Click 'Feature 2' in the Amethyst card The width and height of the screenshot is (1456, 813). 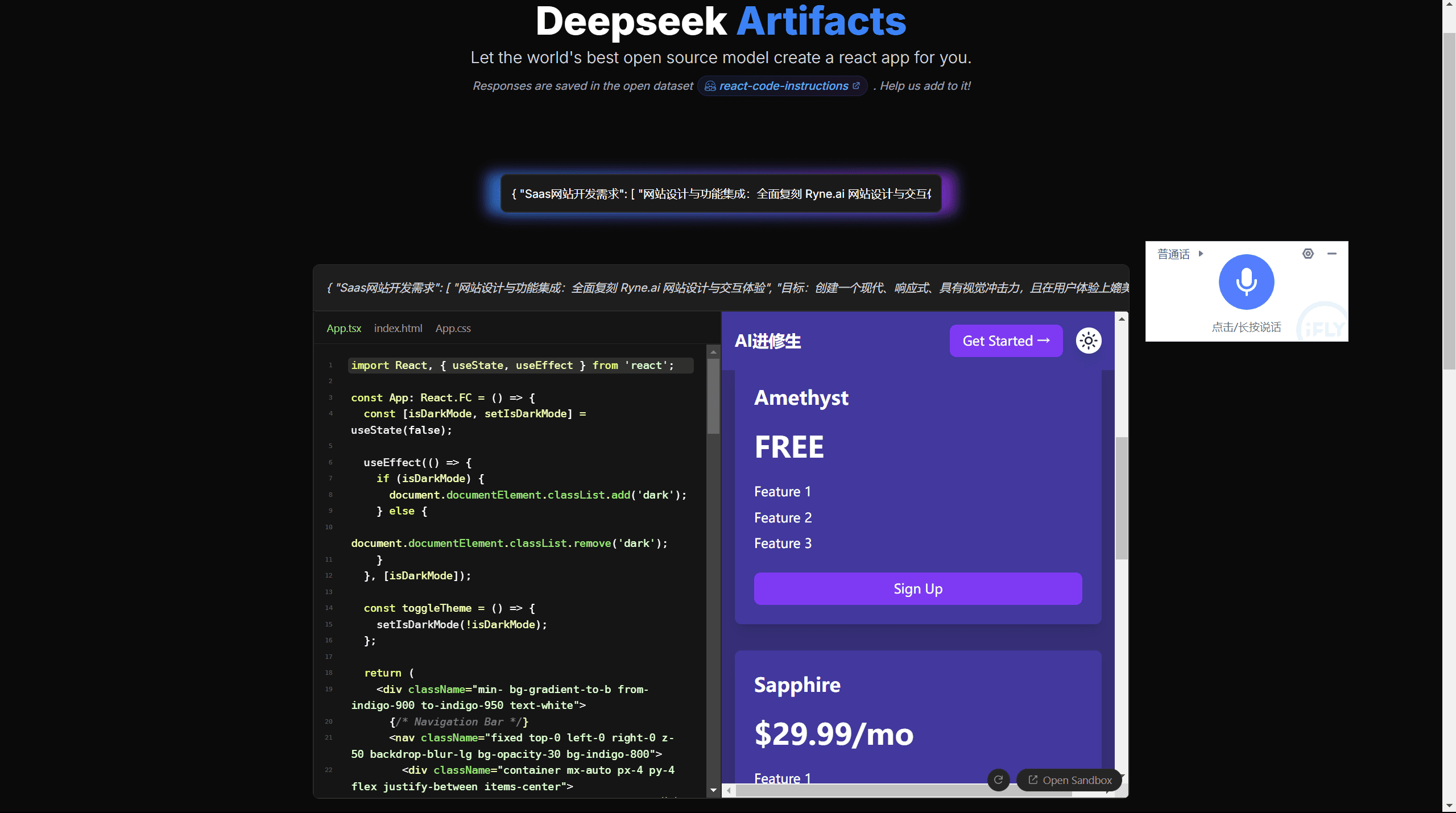tap(783, 518)
